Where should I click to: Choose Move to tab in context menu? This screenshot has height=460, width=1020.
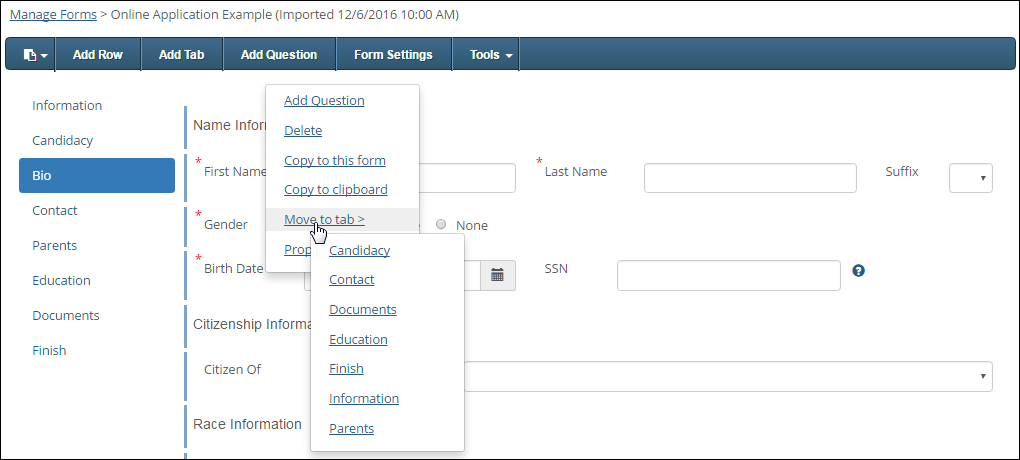pos(324,219)
